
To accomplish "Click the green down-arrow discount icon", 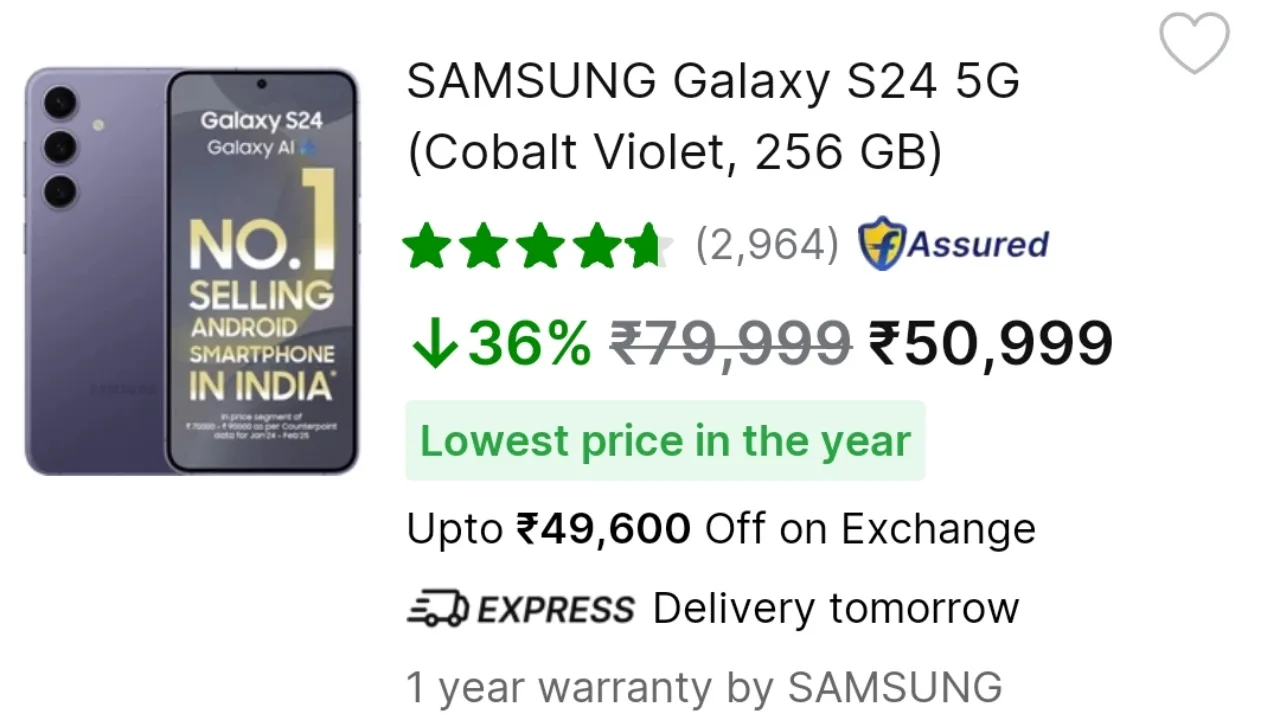I will (x=434, y=346).
